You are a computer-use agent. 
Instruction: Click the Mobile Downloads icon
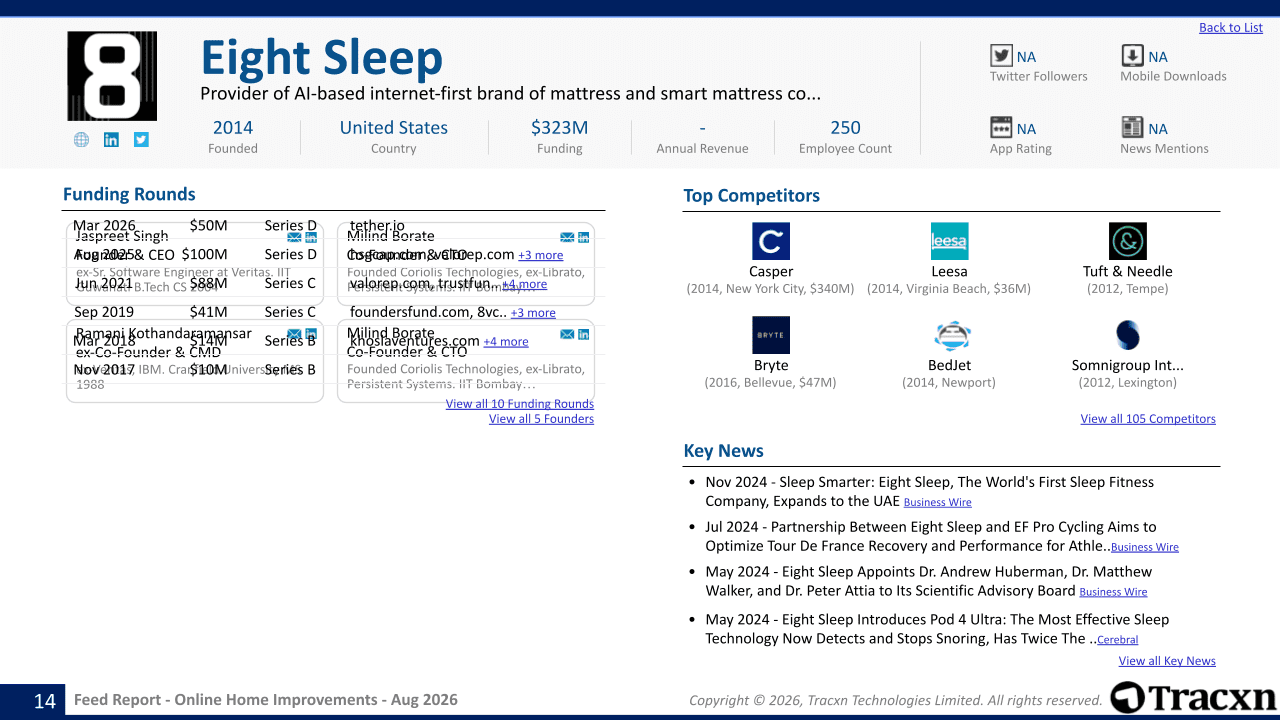coord(1132,56)
